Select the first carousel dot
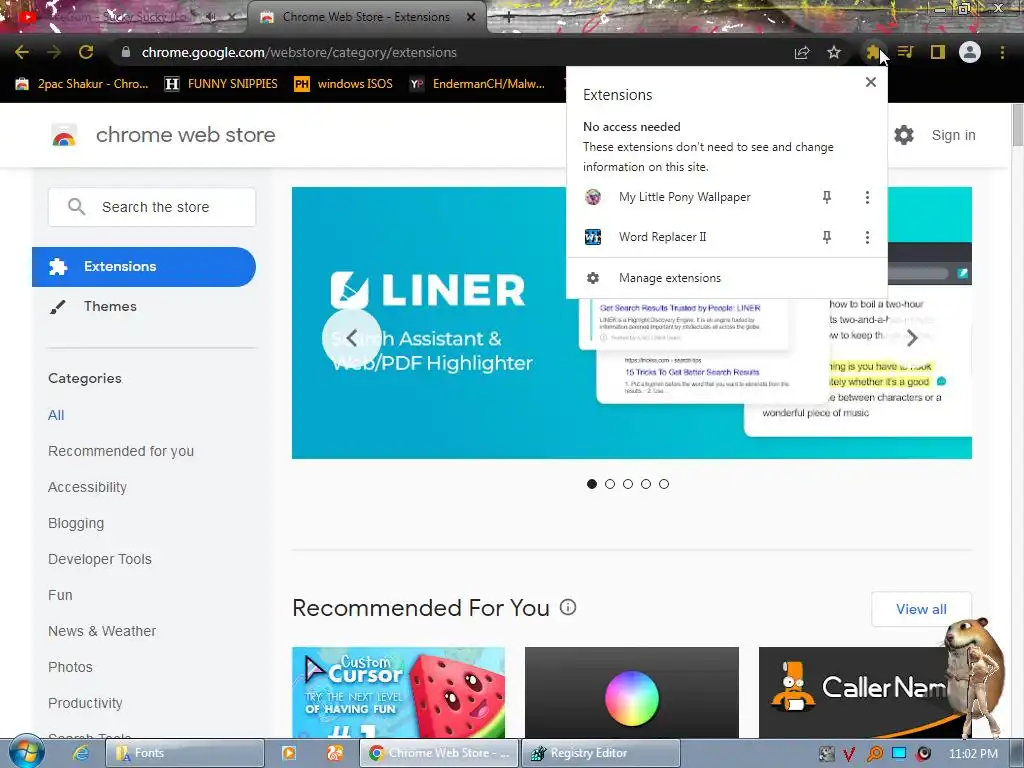 592,484
